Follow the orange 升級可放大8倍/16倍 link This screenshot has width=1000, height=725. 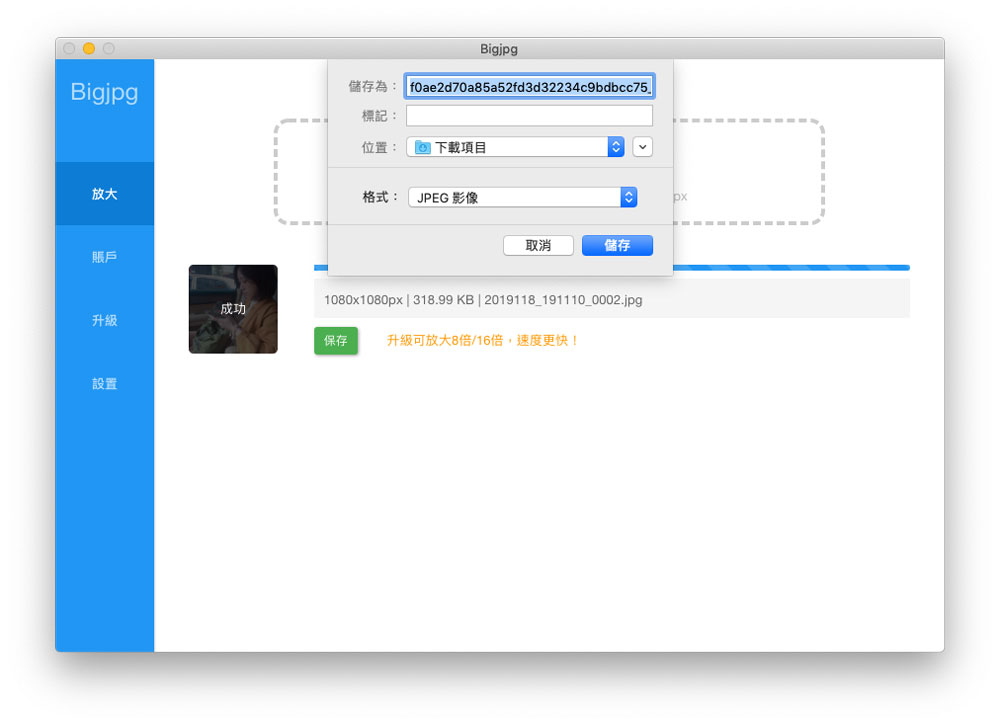[483, 341]
